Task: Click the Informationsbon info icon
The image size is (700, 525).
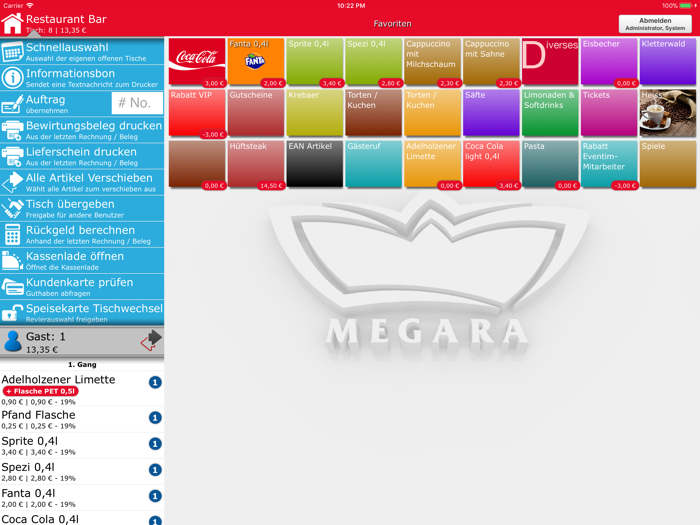Action: [12, 78]
